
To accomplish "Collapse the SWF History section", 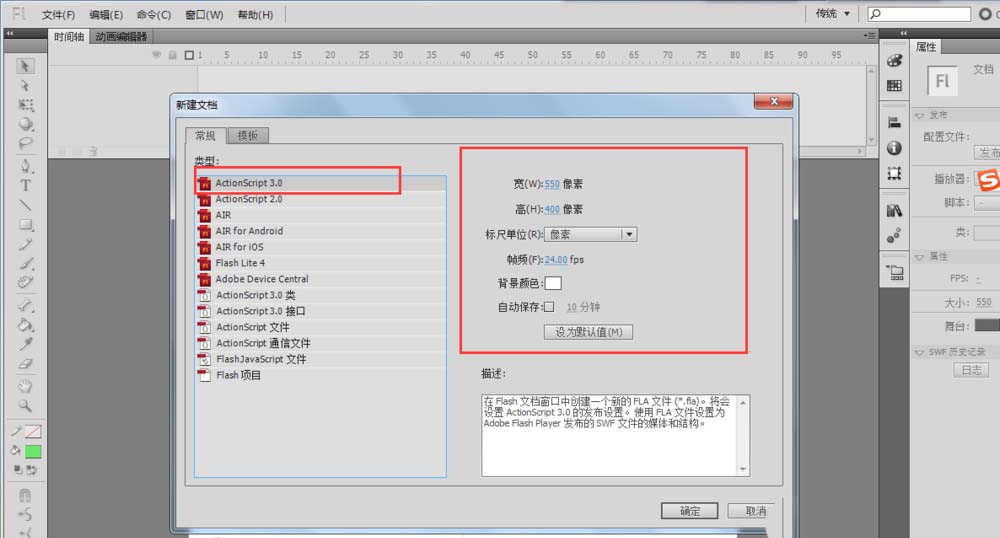I will 919,353.
